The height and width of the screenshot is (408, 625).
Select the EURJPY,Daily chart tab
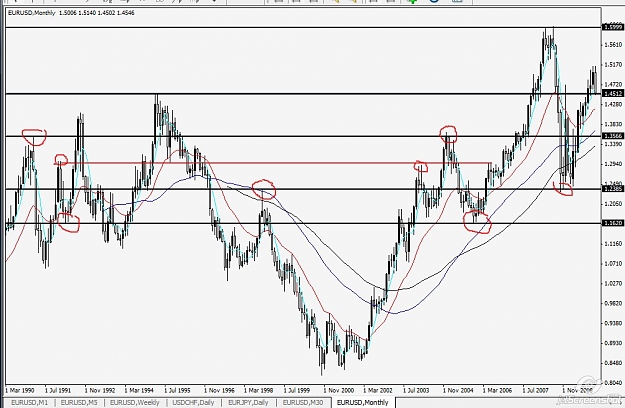[248, 402]
